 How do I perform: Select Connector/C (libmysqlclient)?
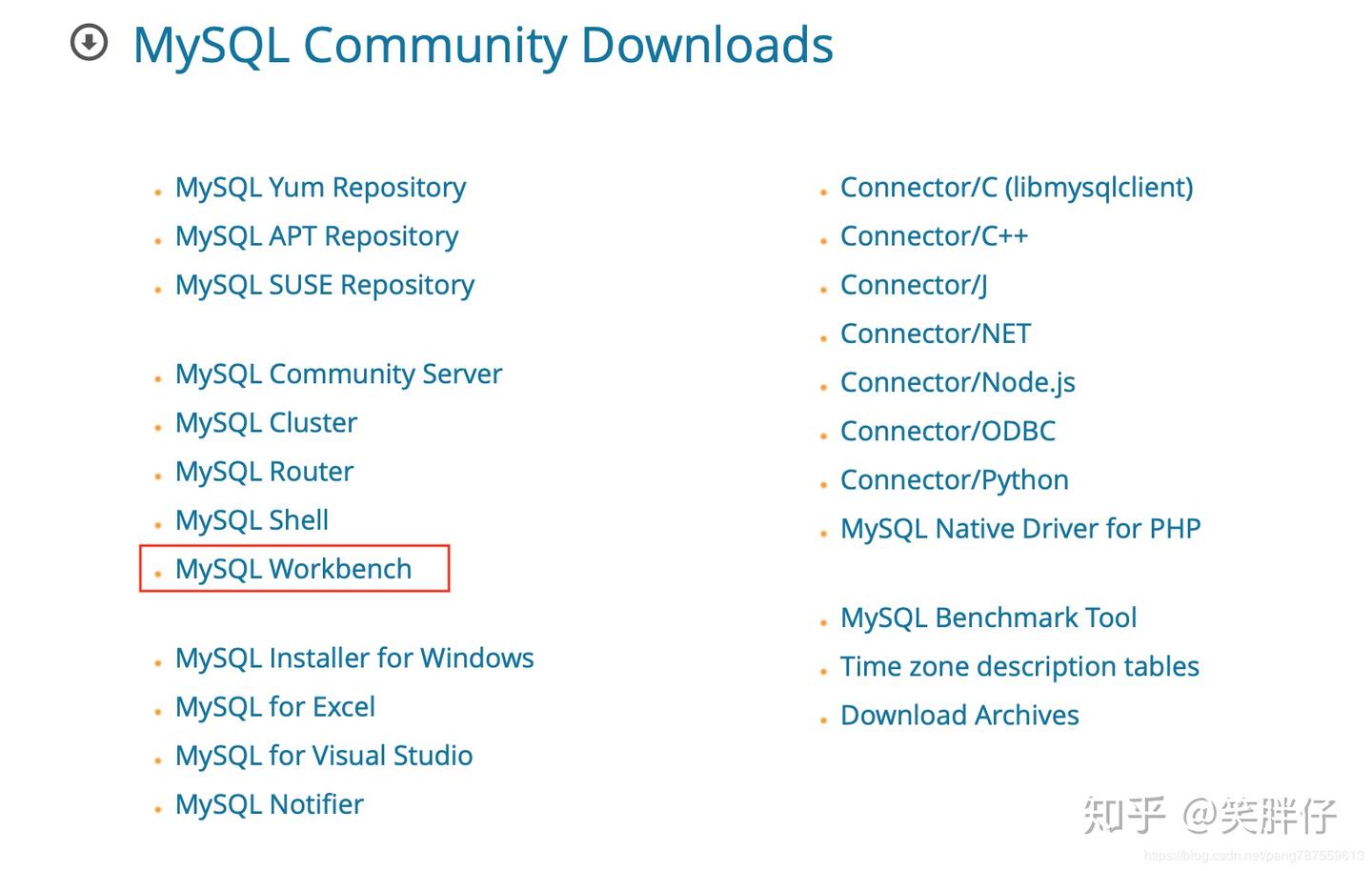pyautogui.click(x=1016, y=188)
